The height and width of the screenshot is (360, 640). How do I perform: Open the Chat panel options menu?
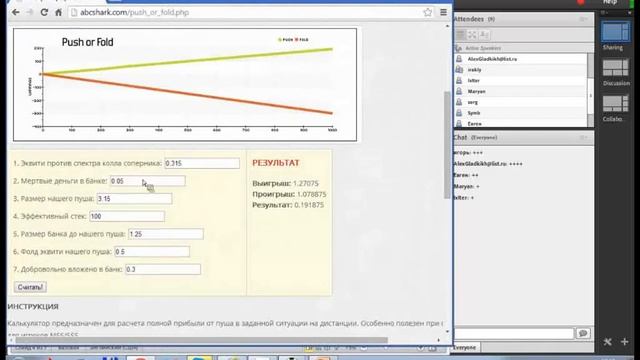click(x=584, y=138)
